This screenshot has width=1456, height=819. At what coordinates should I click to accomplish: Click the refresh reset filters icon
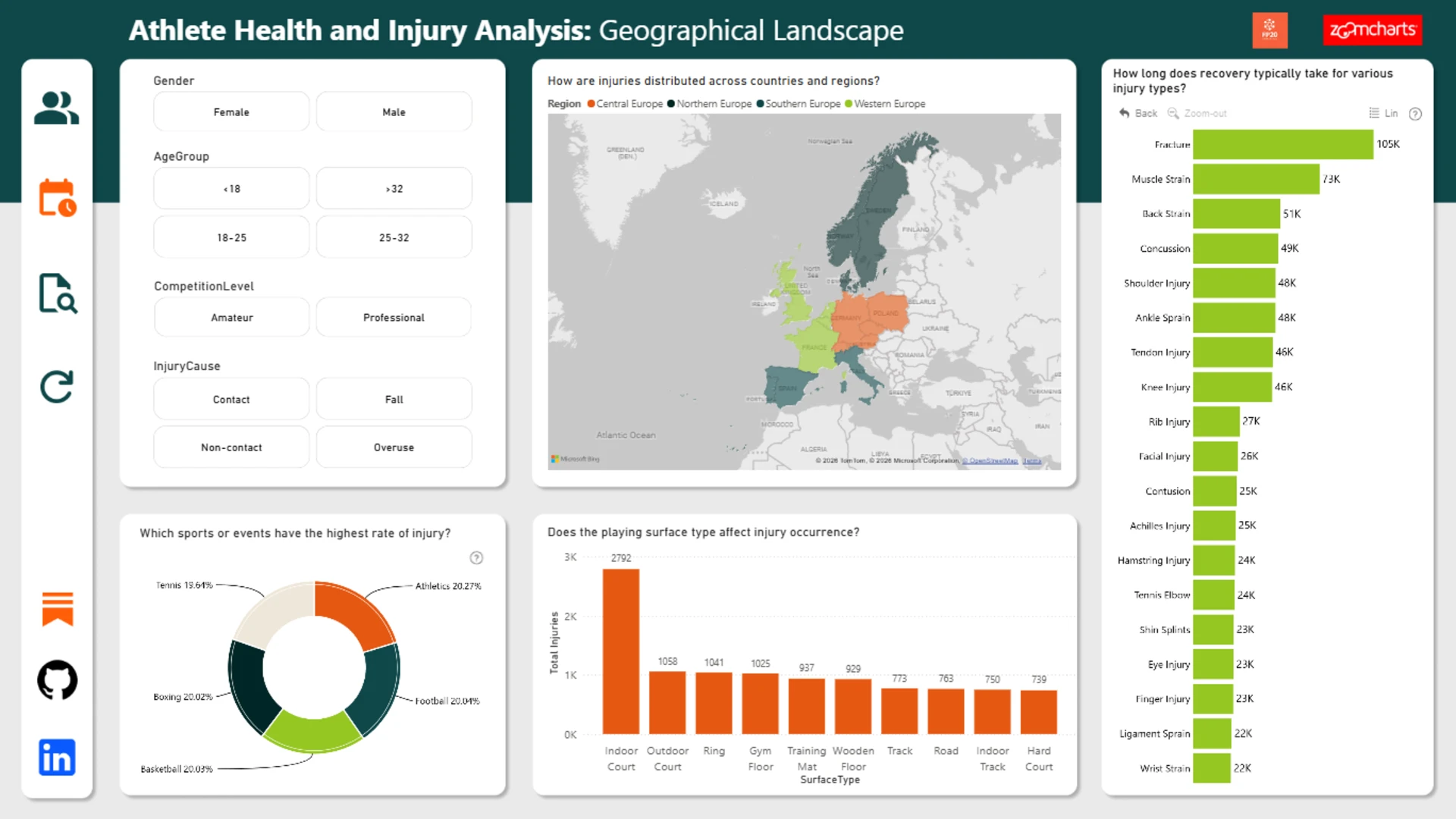[57, 387]
